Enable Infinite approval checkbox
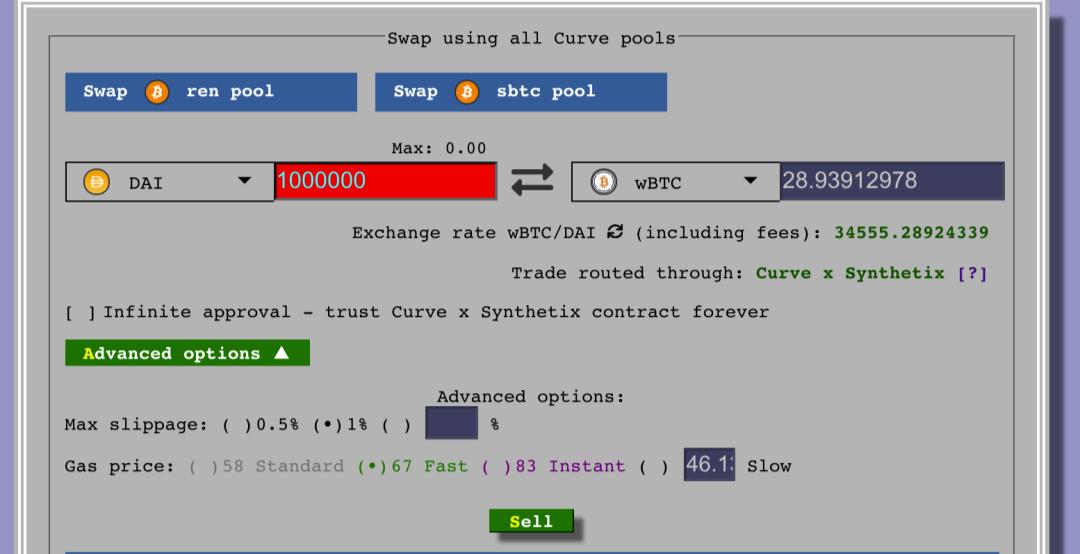The width and height of the screenshot is (1080, 554). (x=81, y=313)
